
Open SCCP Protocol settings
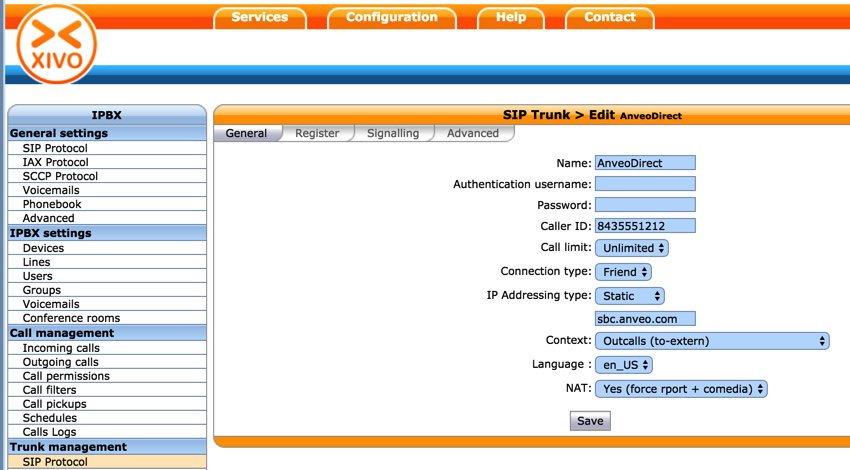point(107,176)
